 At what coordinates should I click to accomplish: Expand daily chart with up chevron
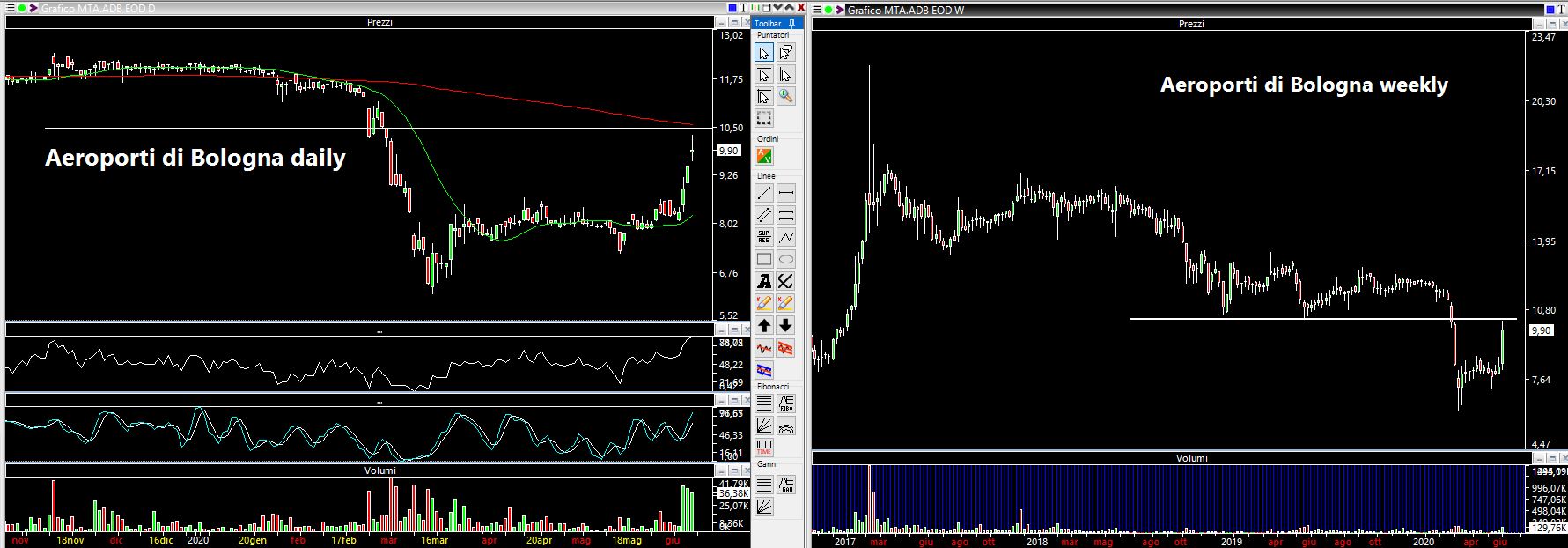point(790,9)
